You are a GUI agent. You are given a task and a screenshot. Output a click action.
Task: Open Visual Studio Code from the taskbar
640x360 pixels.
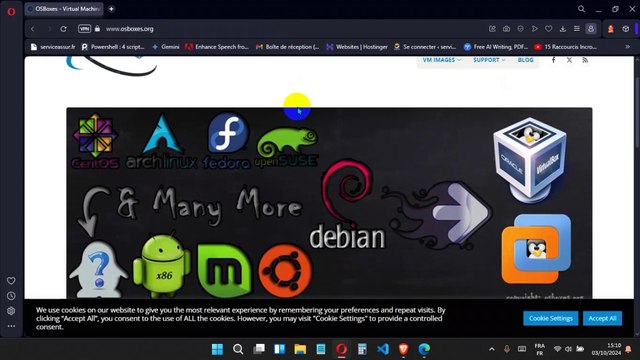pos(383,349)
